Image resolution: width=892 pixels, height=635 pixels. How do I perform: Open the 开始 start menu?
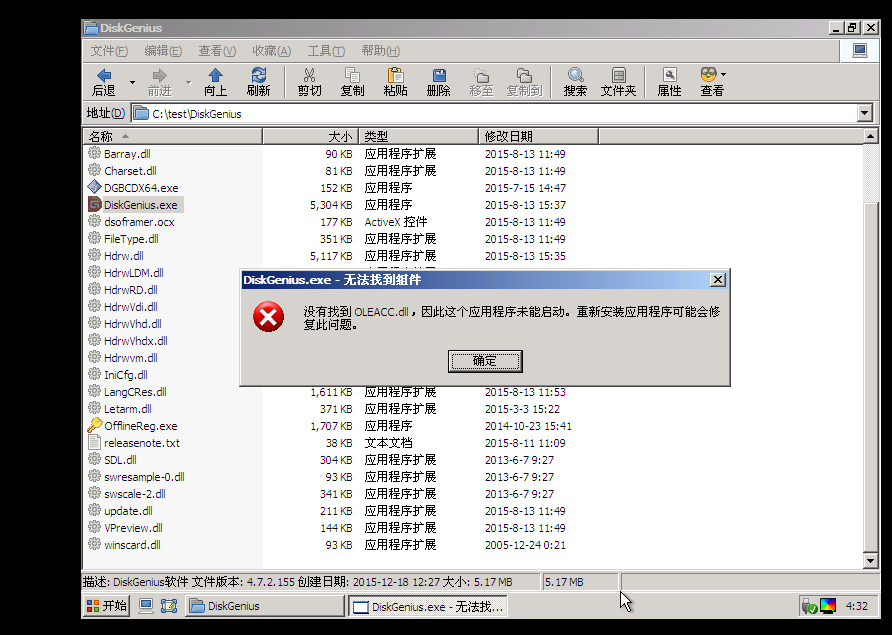106,606
